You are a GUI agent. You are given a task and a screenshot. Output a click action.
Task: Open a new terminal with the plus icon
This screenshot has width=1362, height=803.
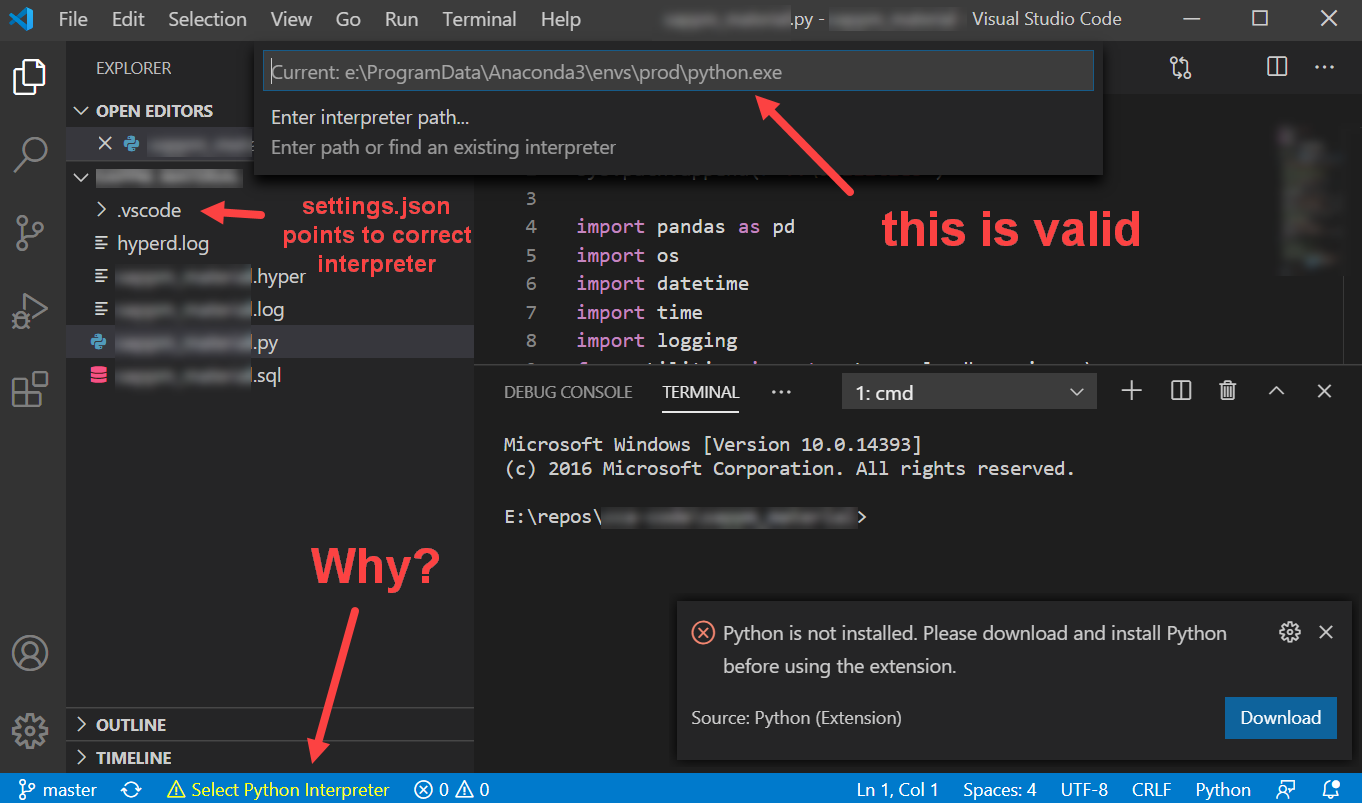1131,390
